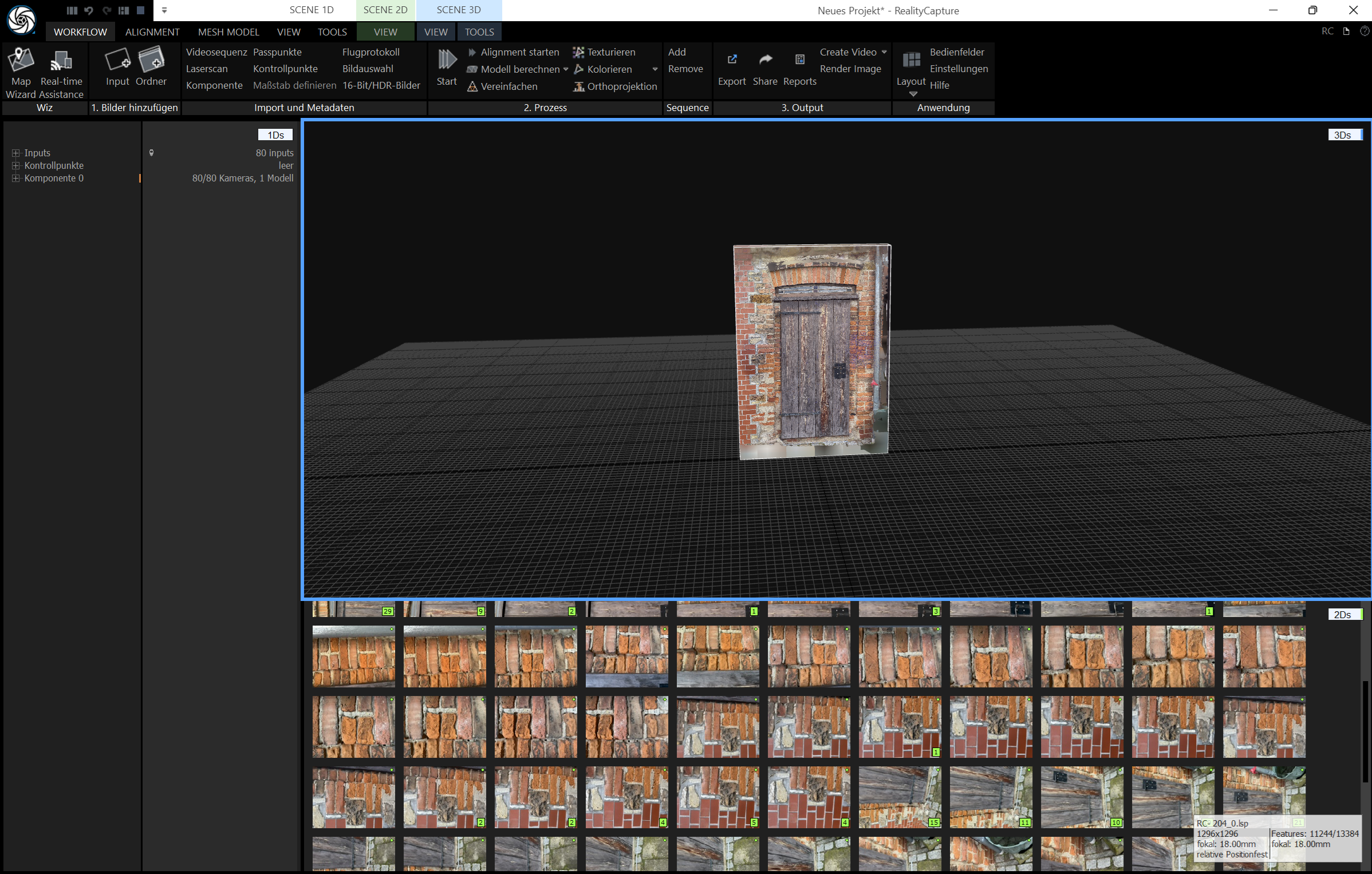Select the SCENE 3D context tab
The height and width of the screenshot is (874, 1372).
[x=459, y=10]
